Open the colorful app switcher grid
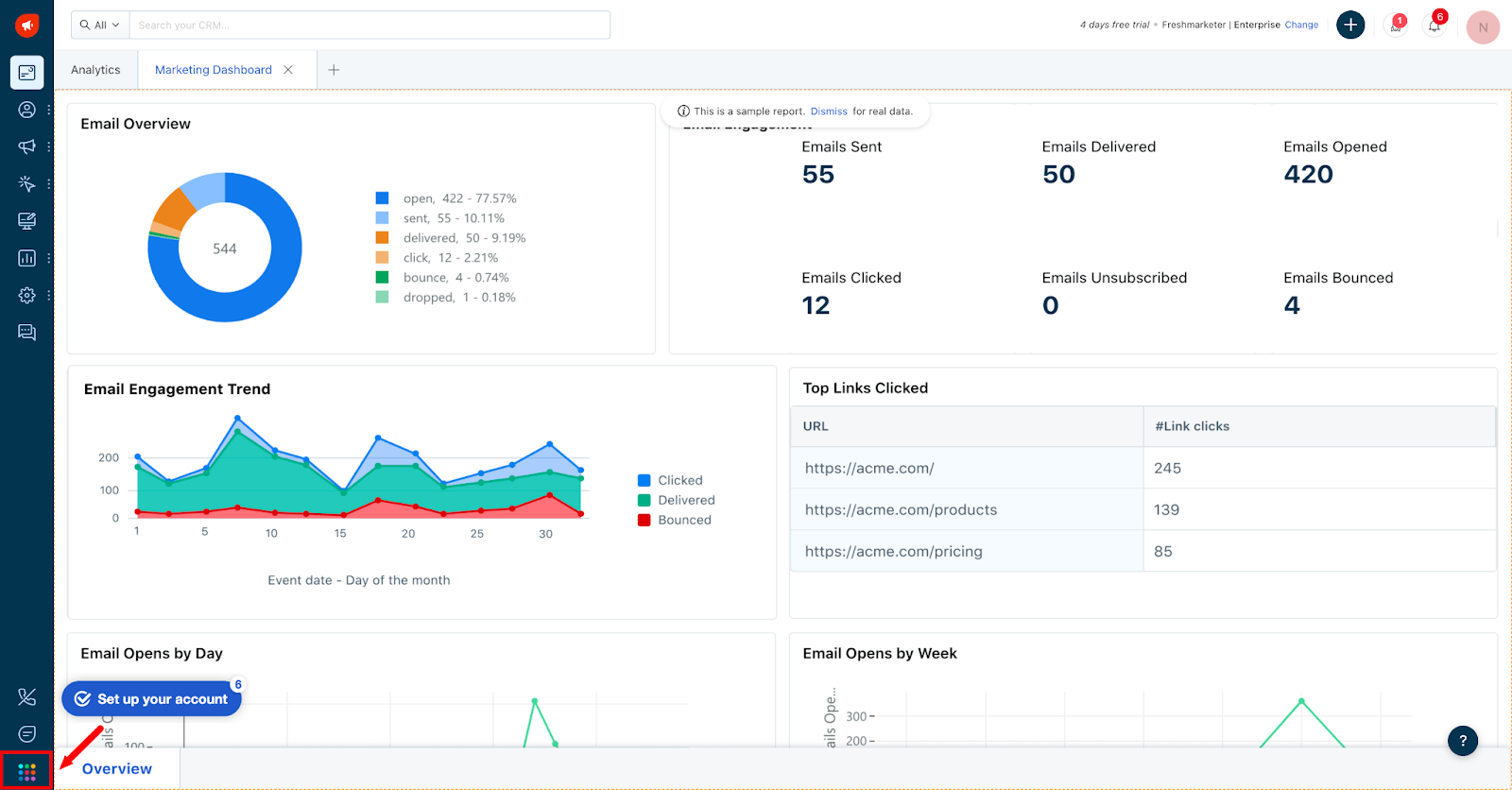Viewport: 1512px width, 790px height. [26, 772]
